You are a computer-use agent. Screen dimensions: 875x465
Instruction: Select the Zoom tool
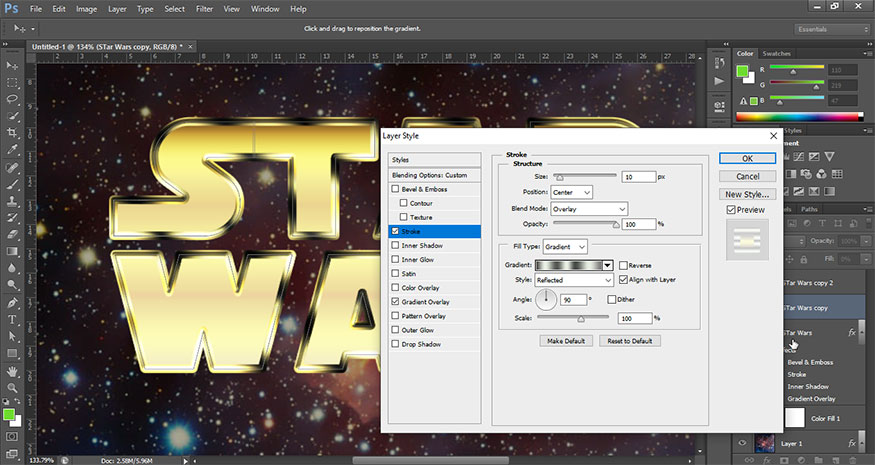click(x=12, y=387)
